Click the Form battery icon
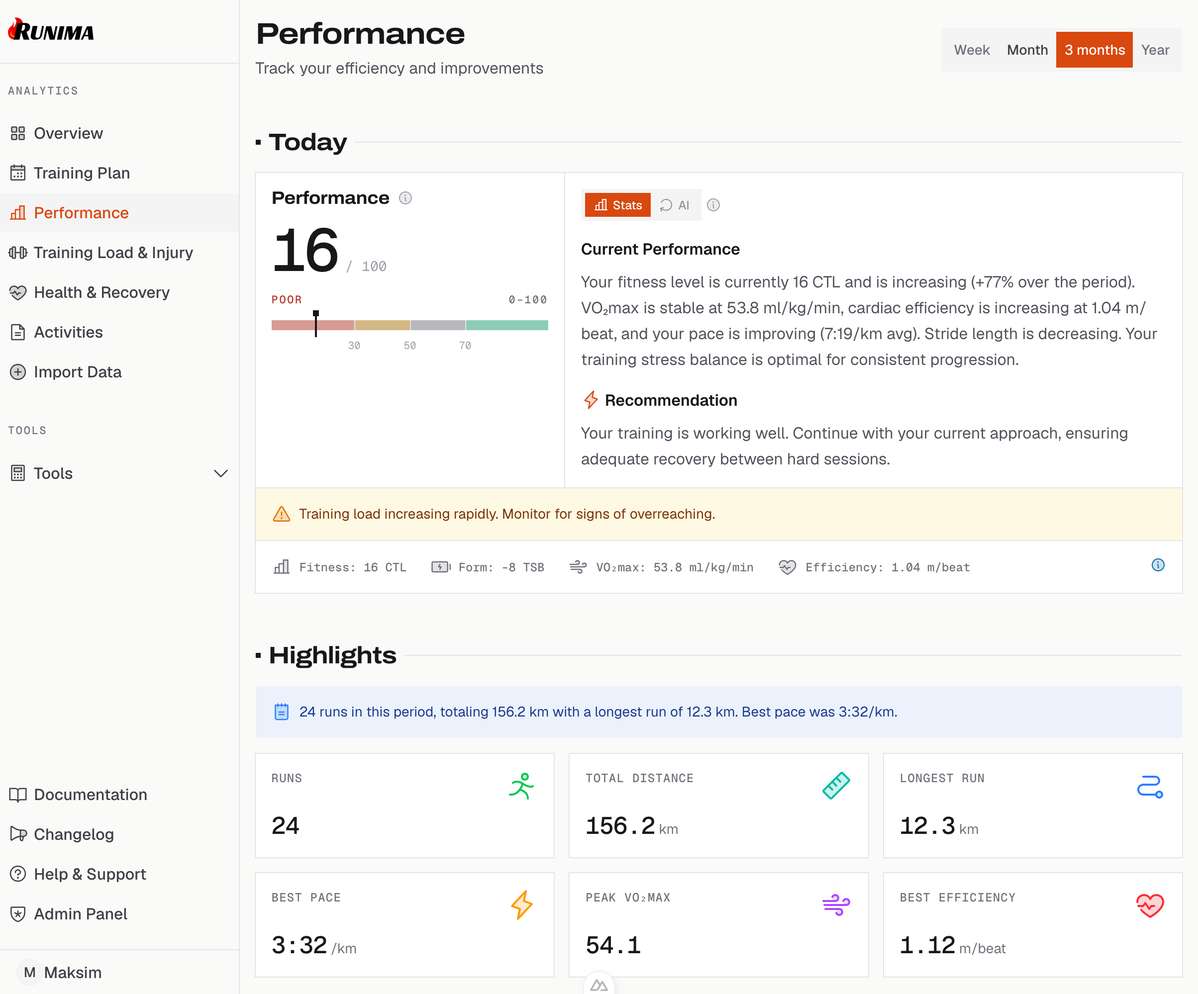Image resolution: width=1198 pixels, height=994 pixels. click(x=441, y=567)
